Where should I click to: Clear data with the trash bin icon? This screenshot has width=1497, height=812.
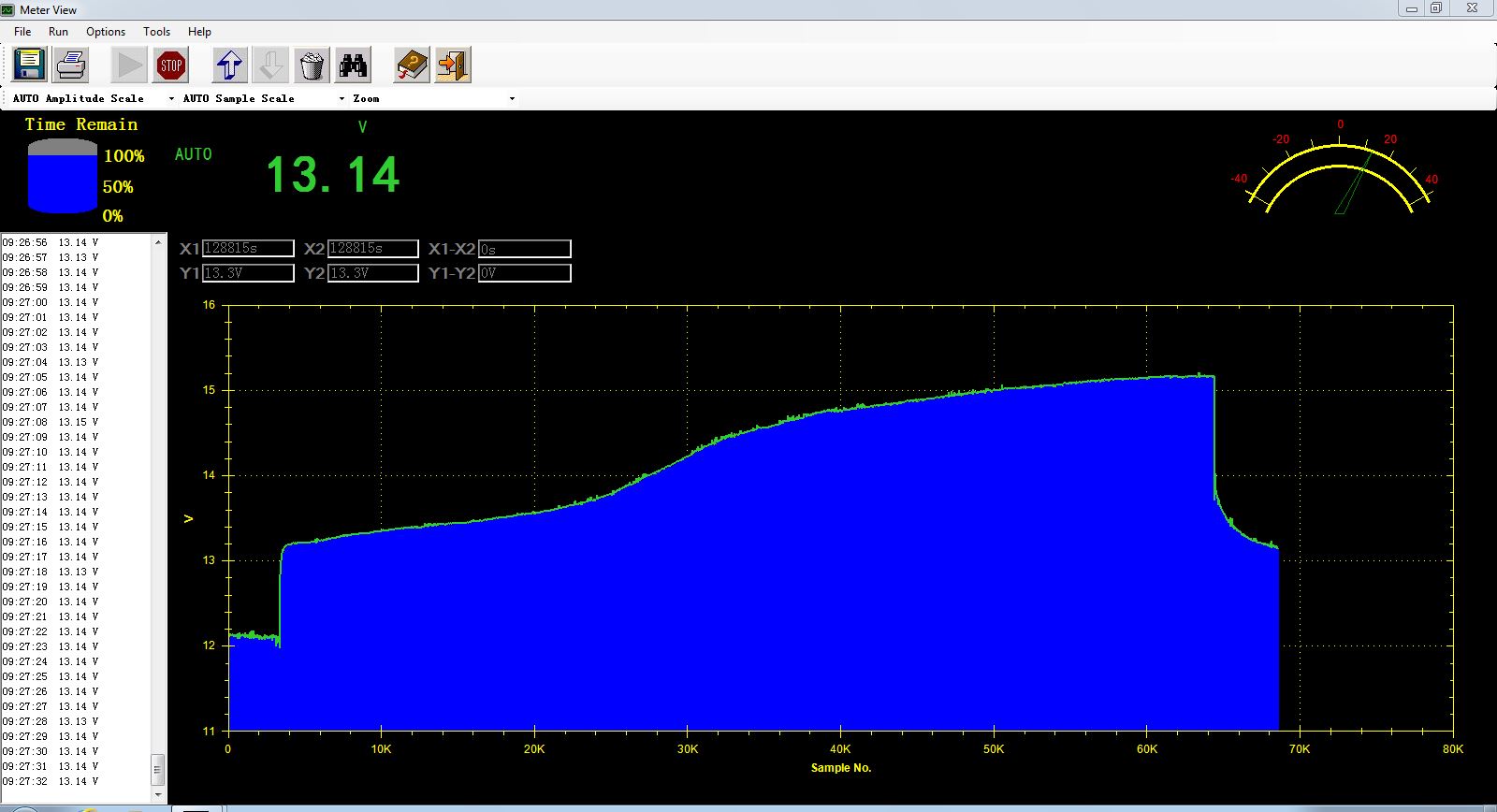tap(312, 65)
